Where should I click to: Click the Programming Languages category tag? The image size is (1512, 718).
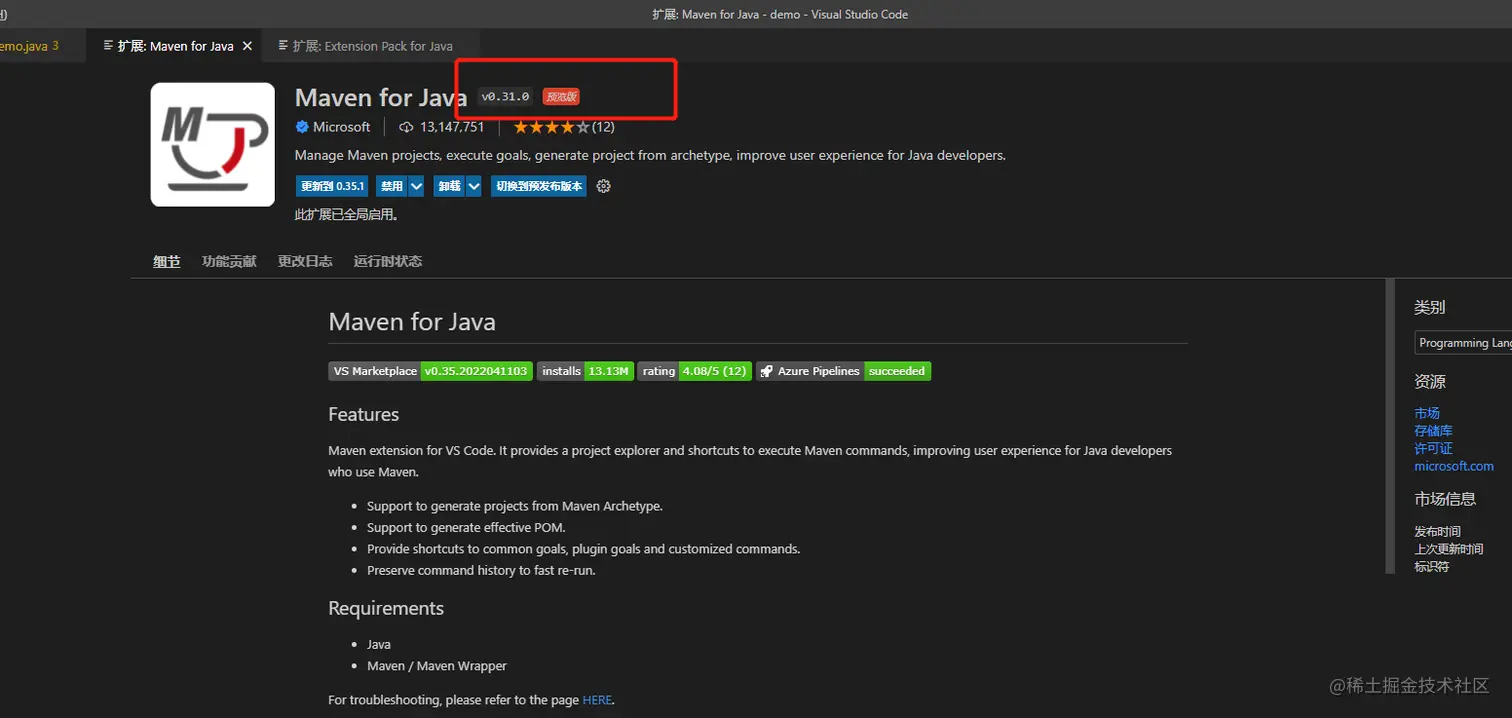coord(1464,343)
